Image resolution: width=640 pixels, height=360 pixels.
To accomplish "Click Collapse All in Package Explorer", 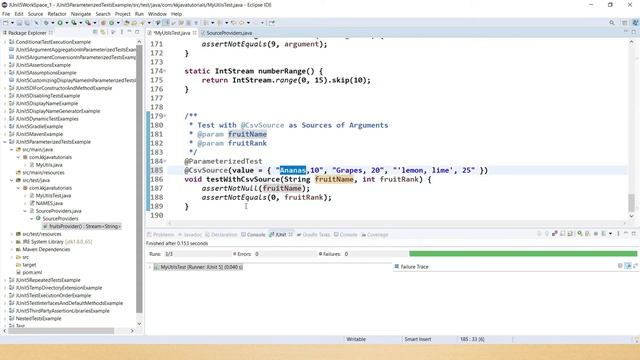I will tap(95, 32).
